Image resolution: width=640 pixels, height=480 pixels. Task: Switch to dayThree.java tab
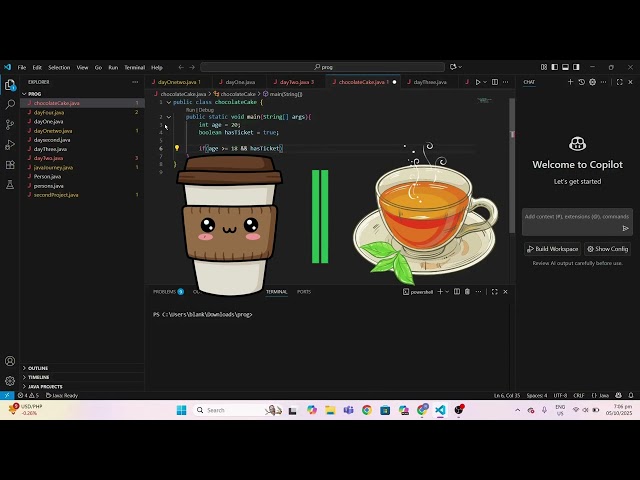429,82
